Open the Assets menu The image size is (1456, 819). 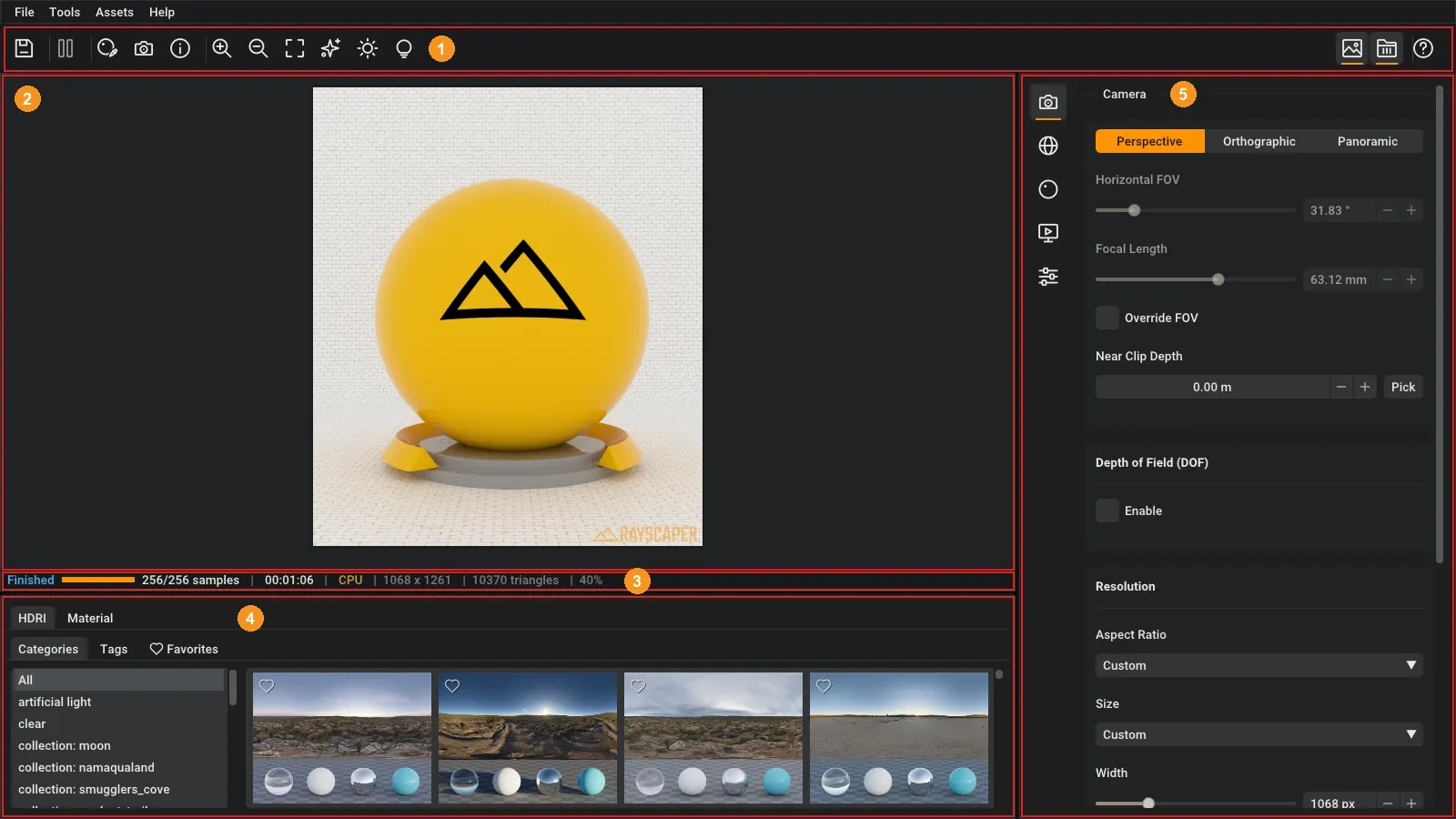[x=115, y=12]
